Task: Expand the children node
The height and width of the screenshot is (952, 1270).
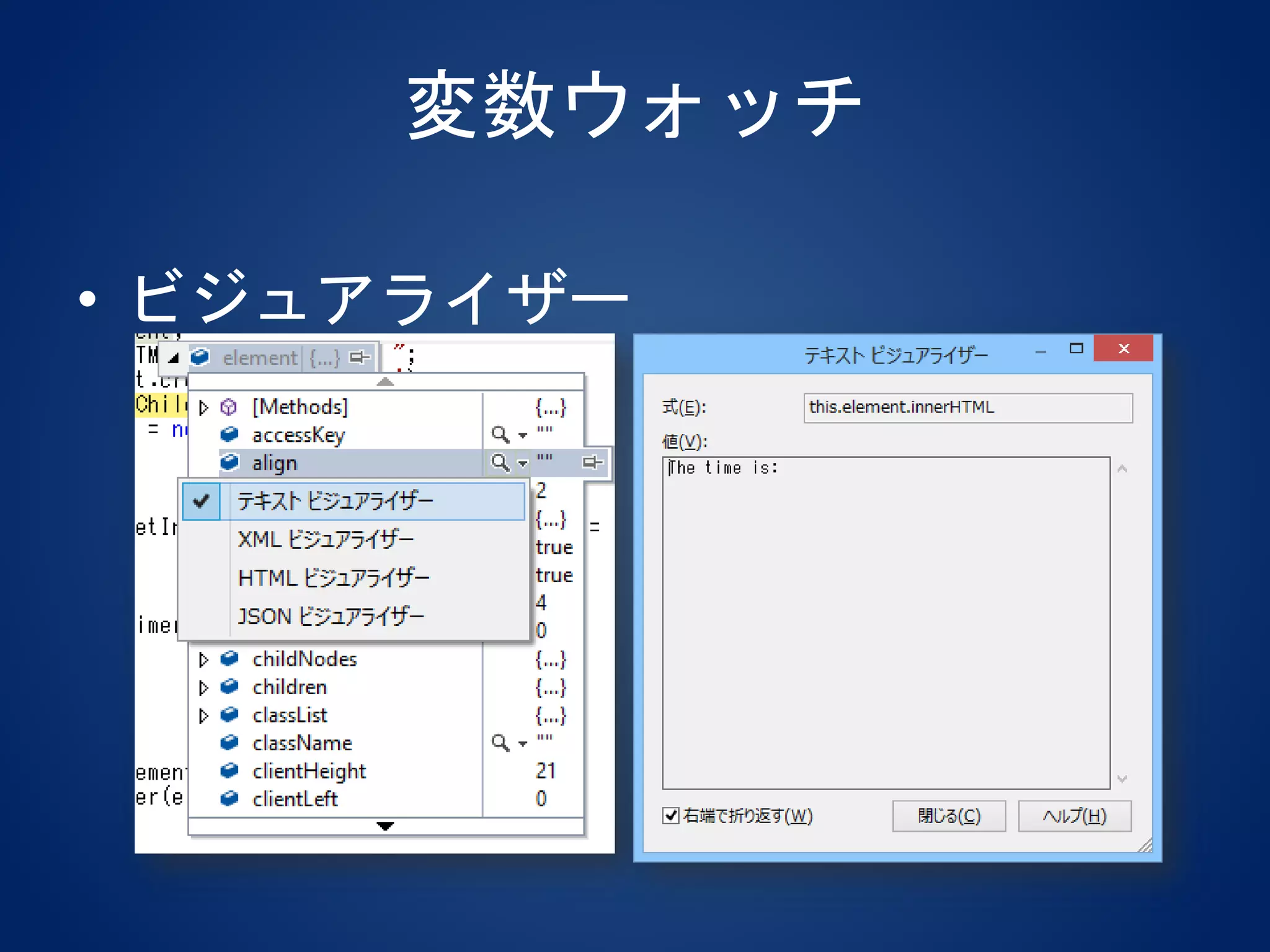Action: [203, 687]
